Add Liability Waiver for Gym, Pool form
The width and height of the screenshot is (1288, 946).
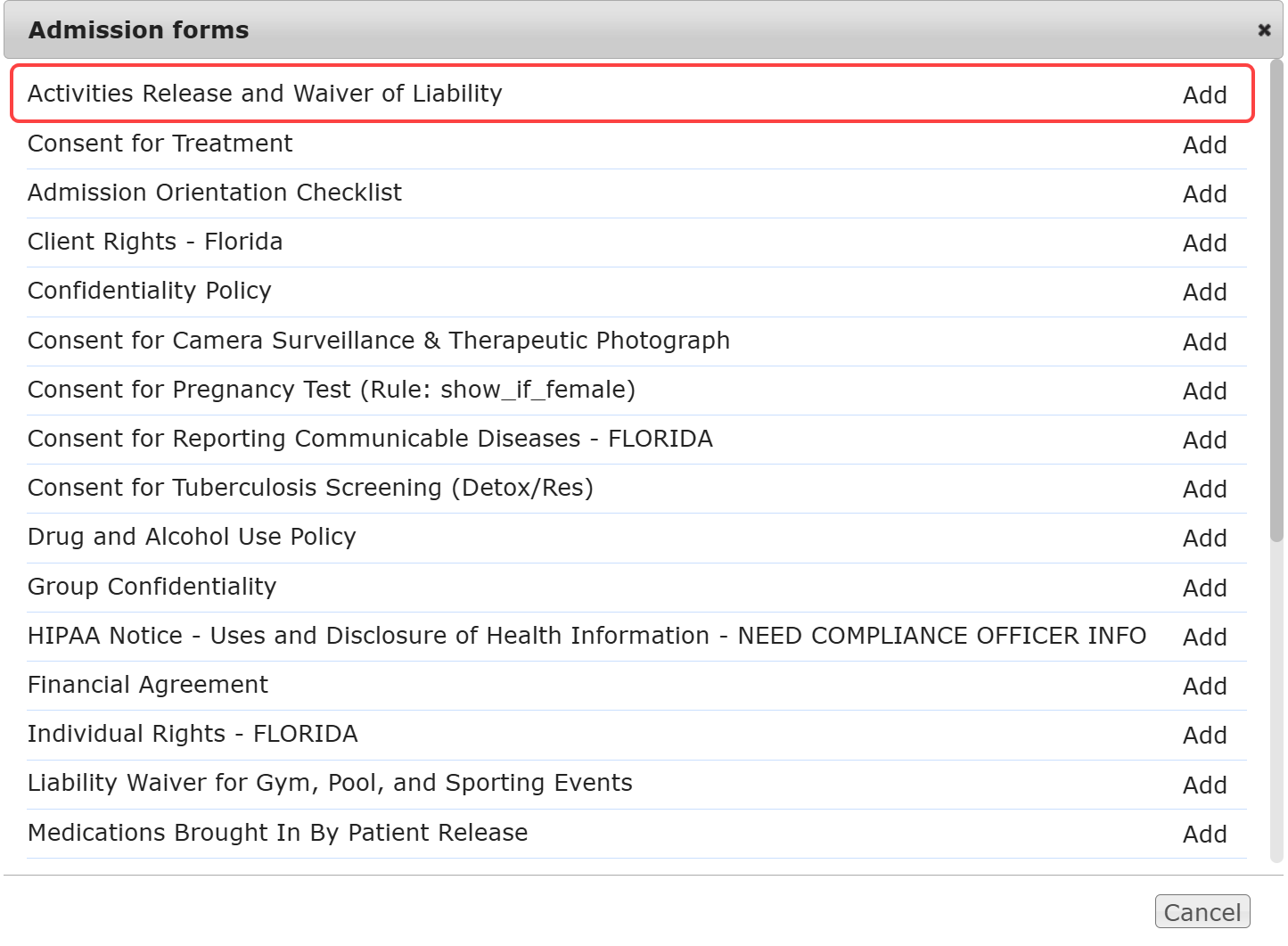(1204, 786)
